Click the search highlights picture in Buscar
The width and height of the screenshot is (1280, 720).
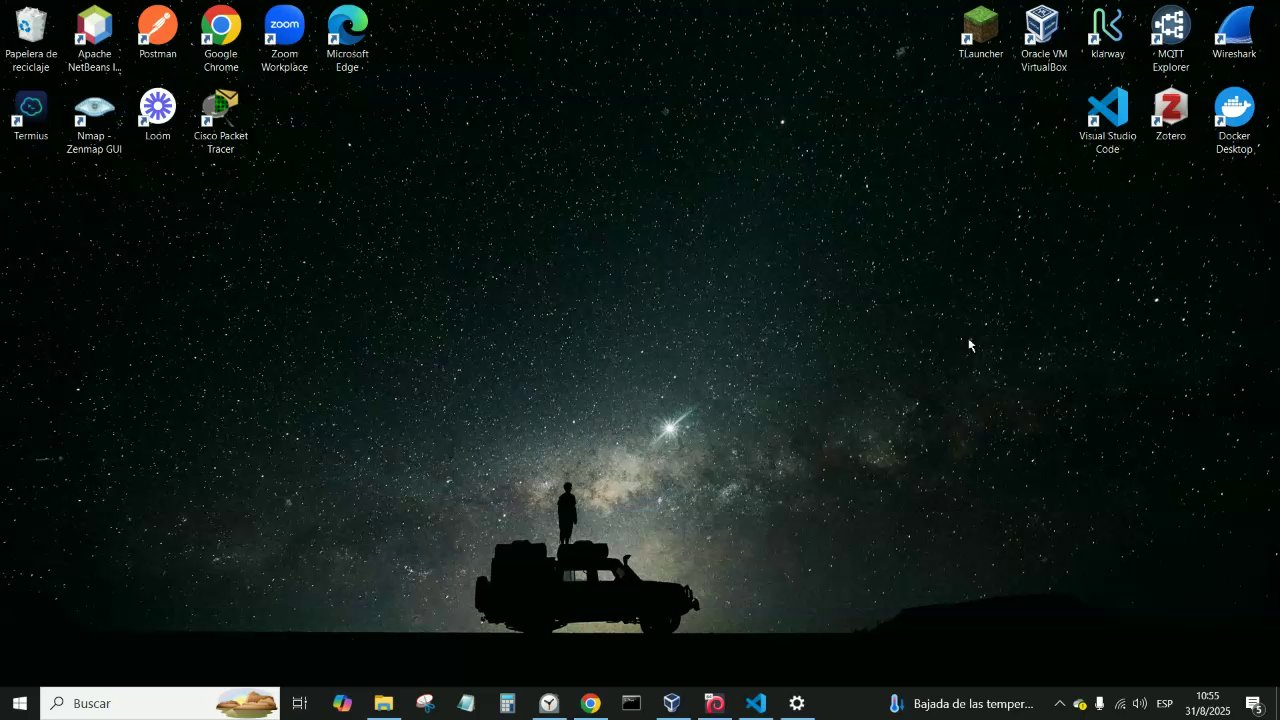[x=247, y=703]
